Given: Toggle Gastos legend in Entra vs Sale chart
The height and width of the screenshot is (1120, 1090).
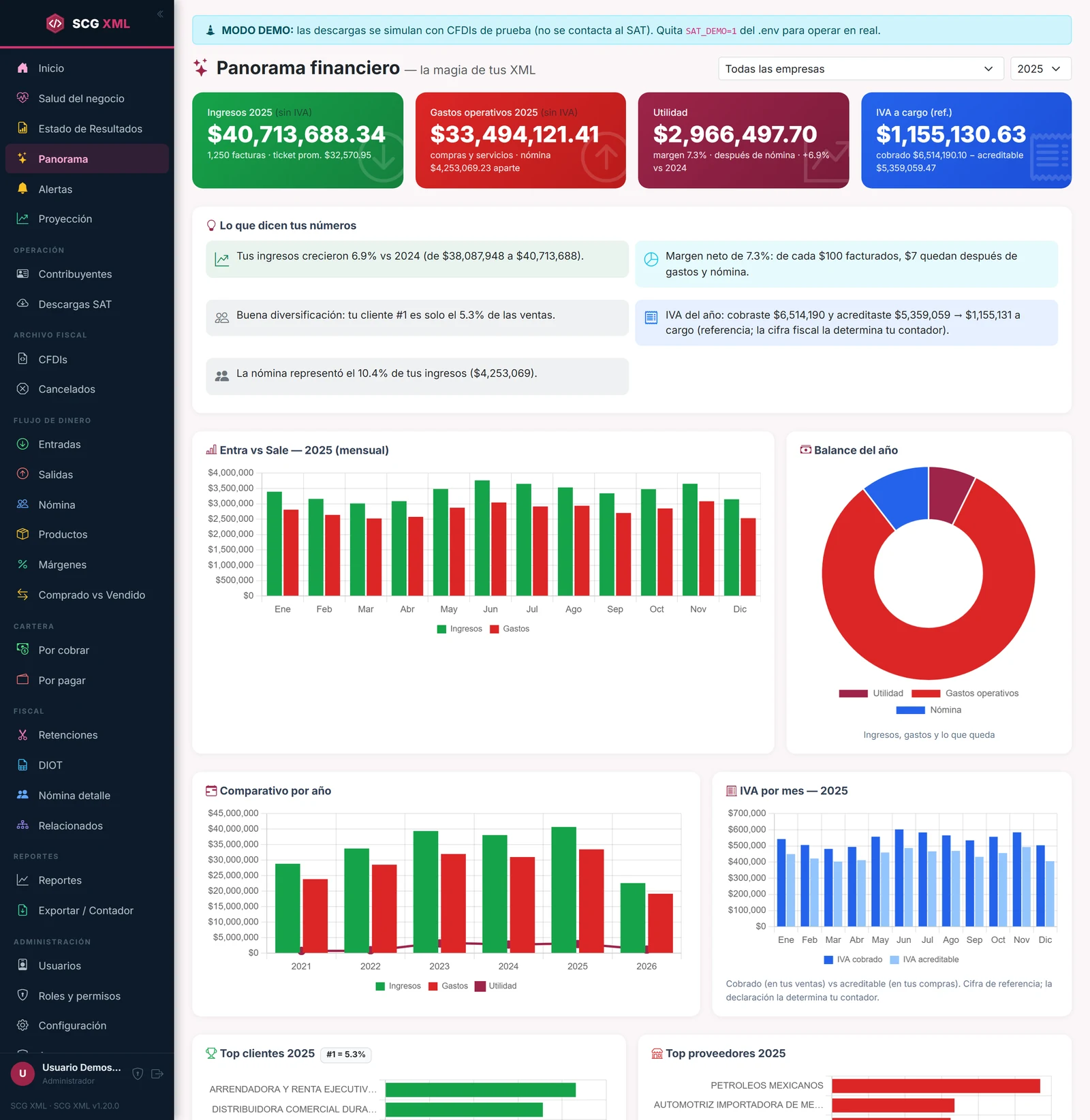Looking at the screenshot, I should (x=510, y=629).
